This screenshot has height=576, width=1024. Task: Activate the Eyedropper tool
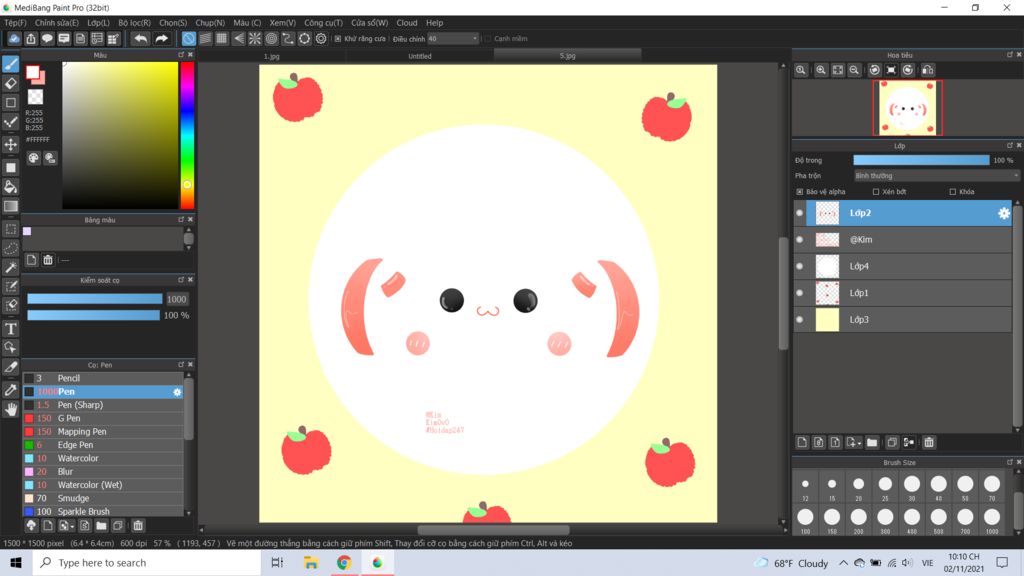10,390
